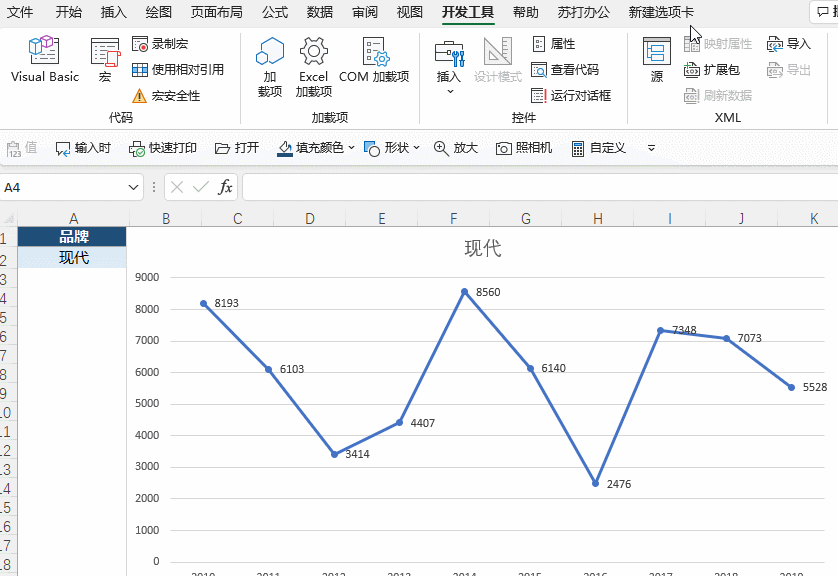
Task: Open control 属性 properties
Action: pyautogui.click(x=554, y=44)
